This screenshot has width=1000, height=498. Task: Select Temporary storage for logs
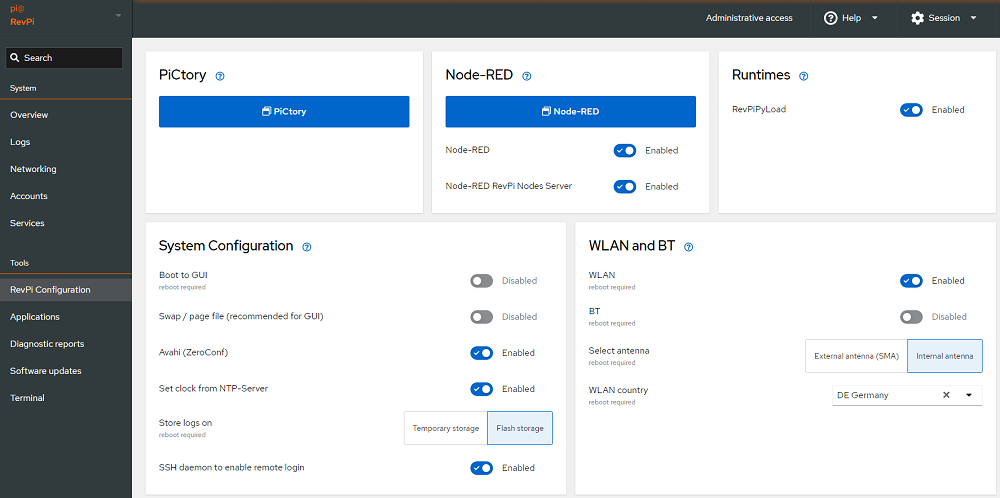point(446,428)
